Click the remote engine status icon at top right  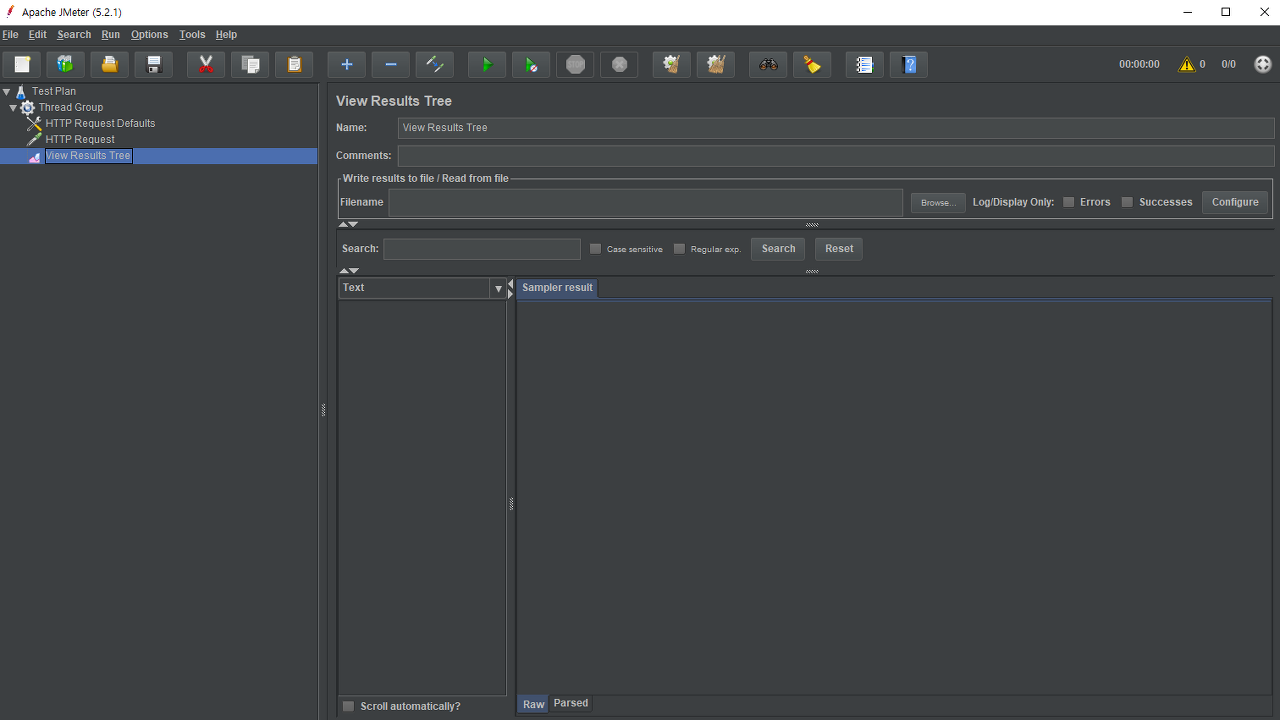[1263, 64]
